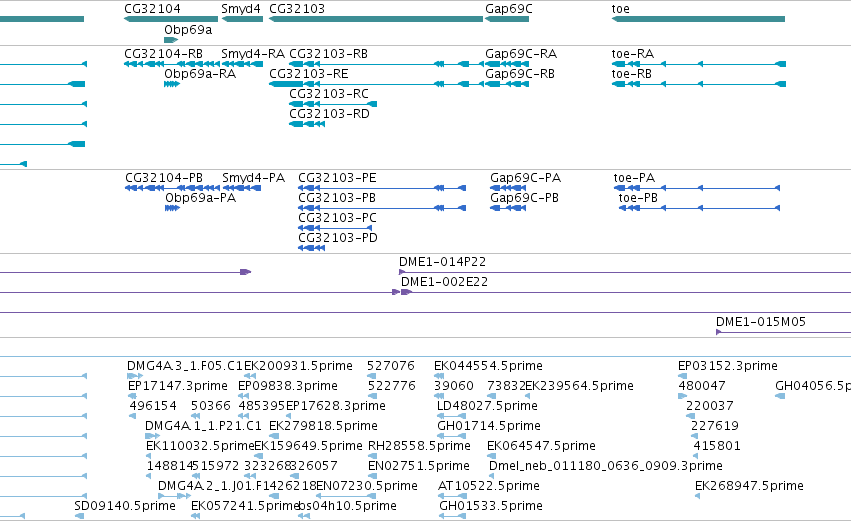
Task: Select EST EP17628.3prime label
Action: click(335, 406)
